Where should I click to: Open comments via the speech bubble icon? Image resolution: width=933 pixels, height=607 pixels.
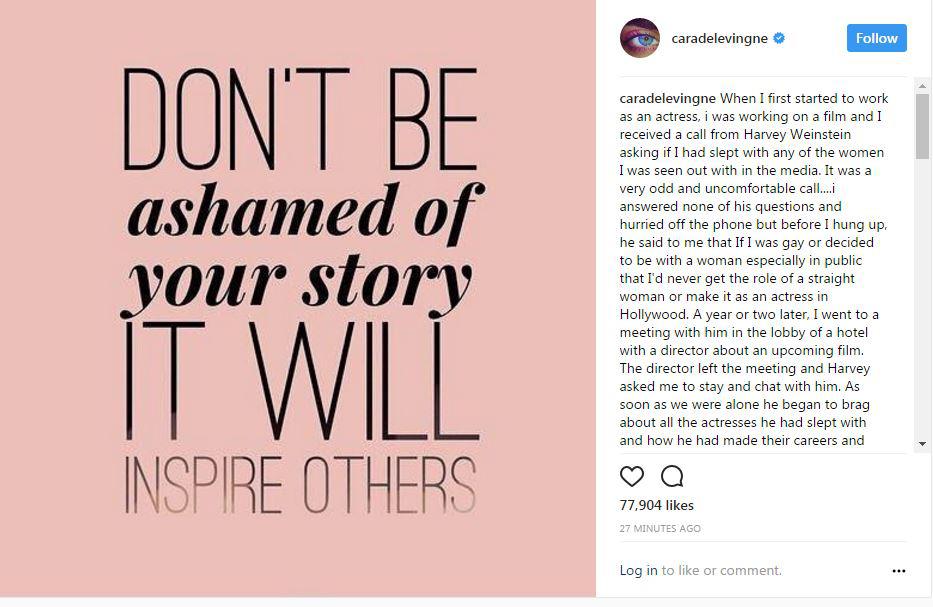(x=672, y=477)
